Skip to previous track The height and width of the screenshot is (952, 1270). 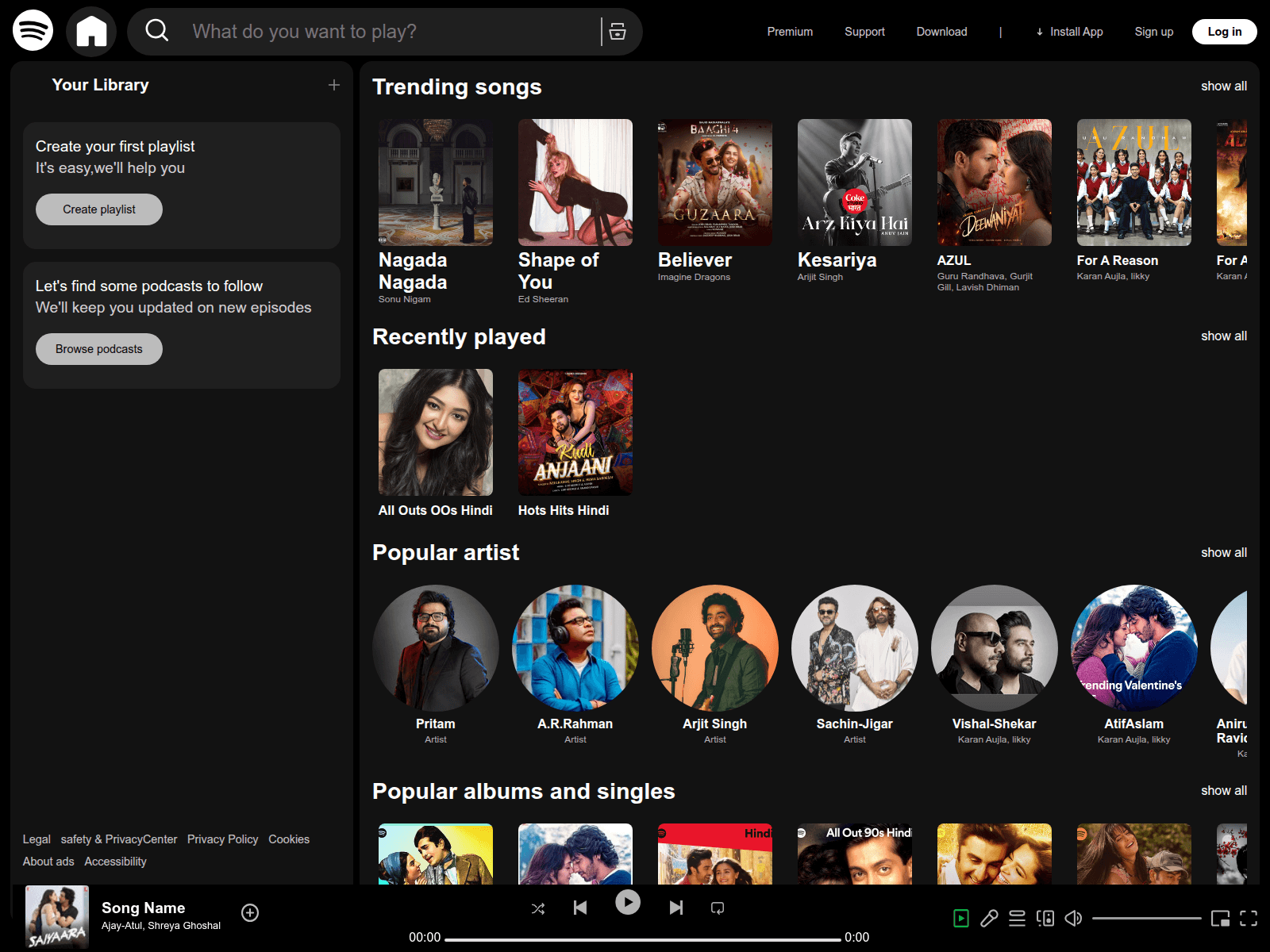coord(580,908)
